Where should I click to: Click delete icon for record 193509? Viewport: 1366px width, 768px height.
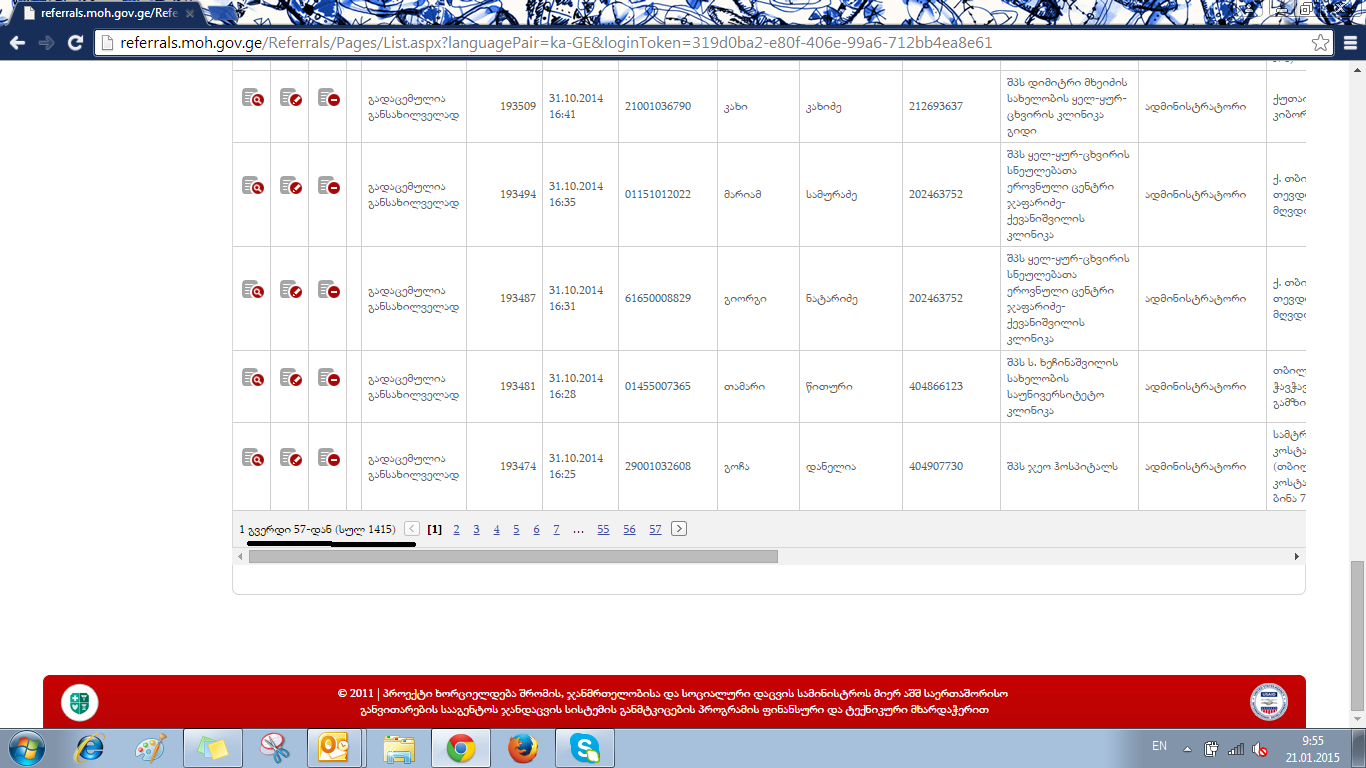pyautogui.click(x=328, y=98)
